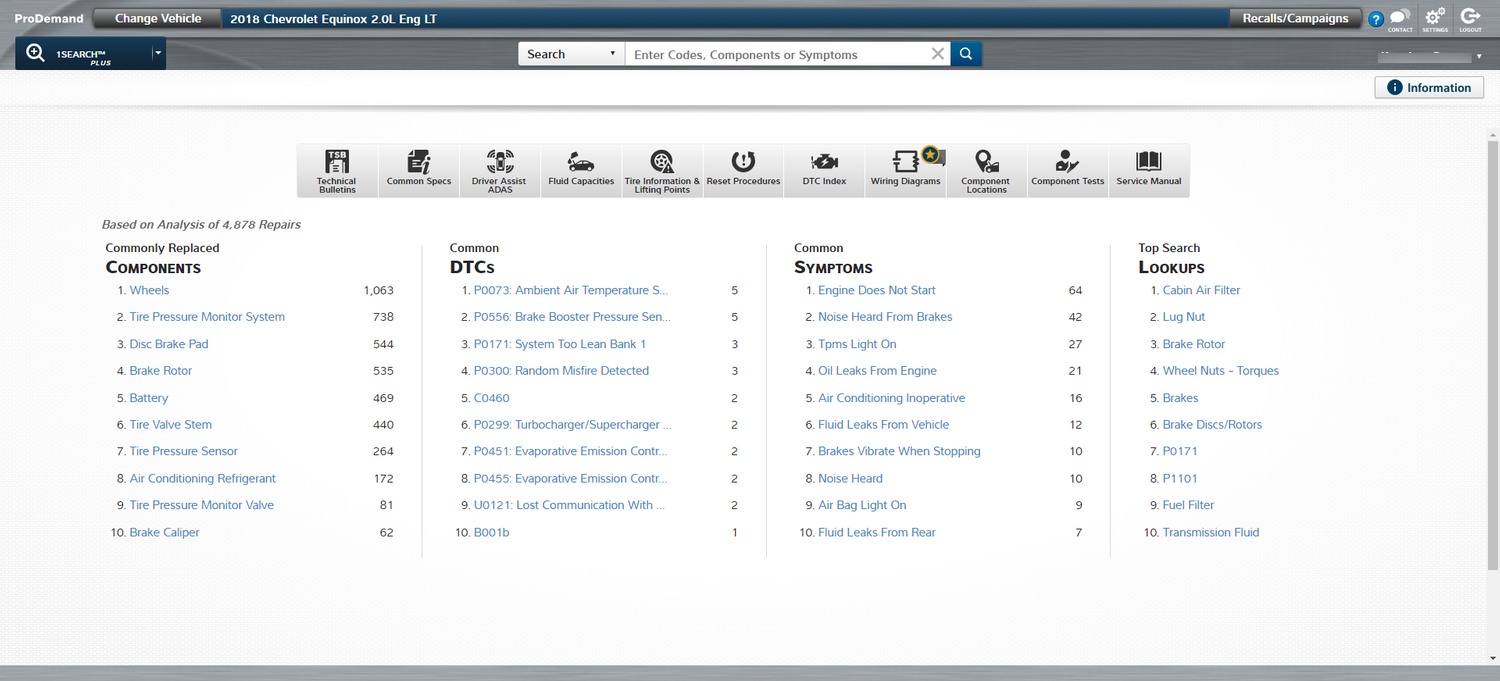1500x681 pixels.
Task: Open the Service Manual icon
Action: (x=1148, y=170)
